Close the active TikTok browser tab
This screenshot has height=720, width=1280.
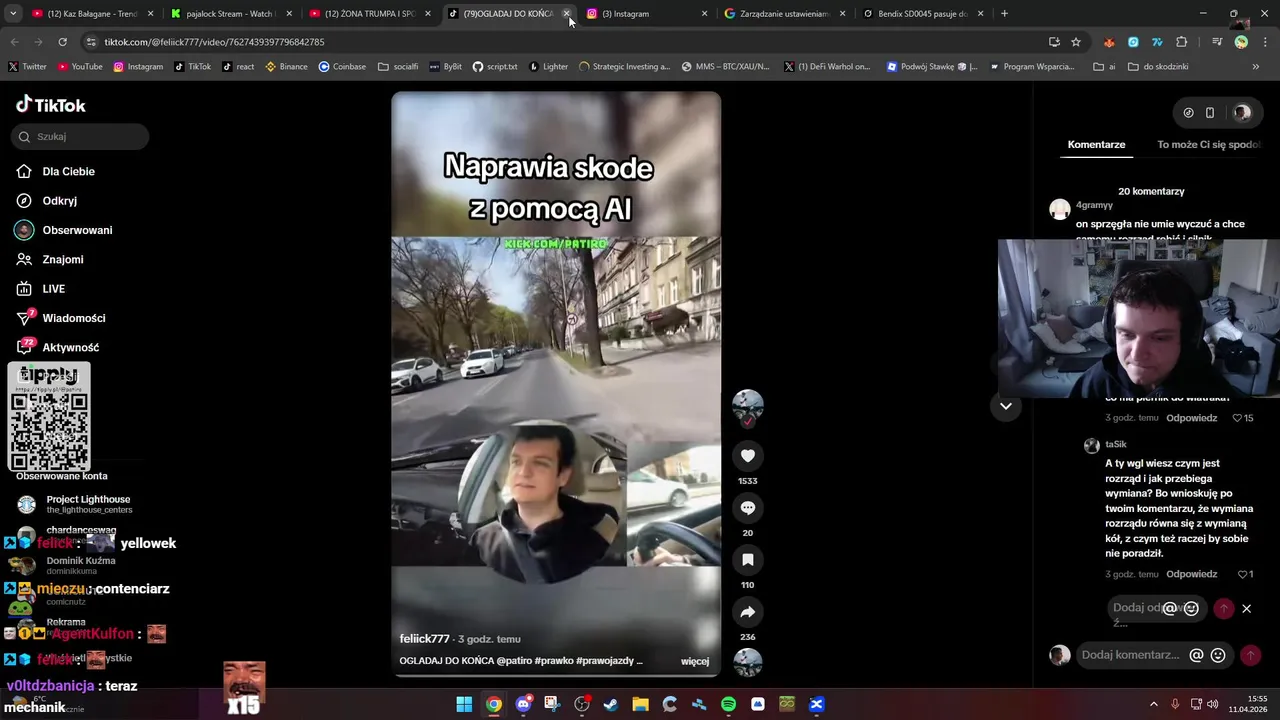(x=566, y=14)
